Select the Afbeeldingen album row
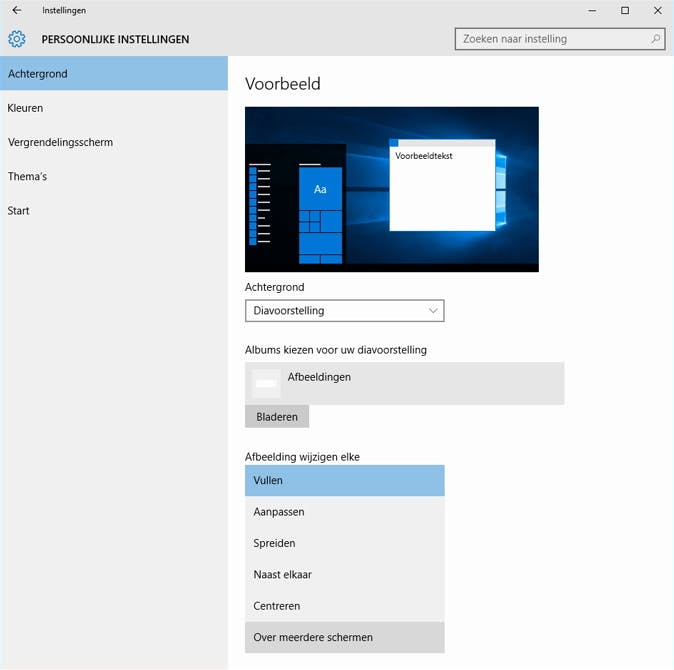 pyautogui.click(x=404, y=383)
